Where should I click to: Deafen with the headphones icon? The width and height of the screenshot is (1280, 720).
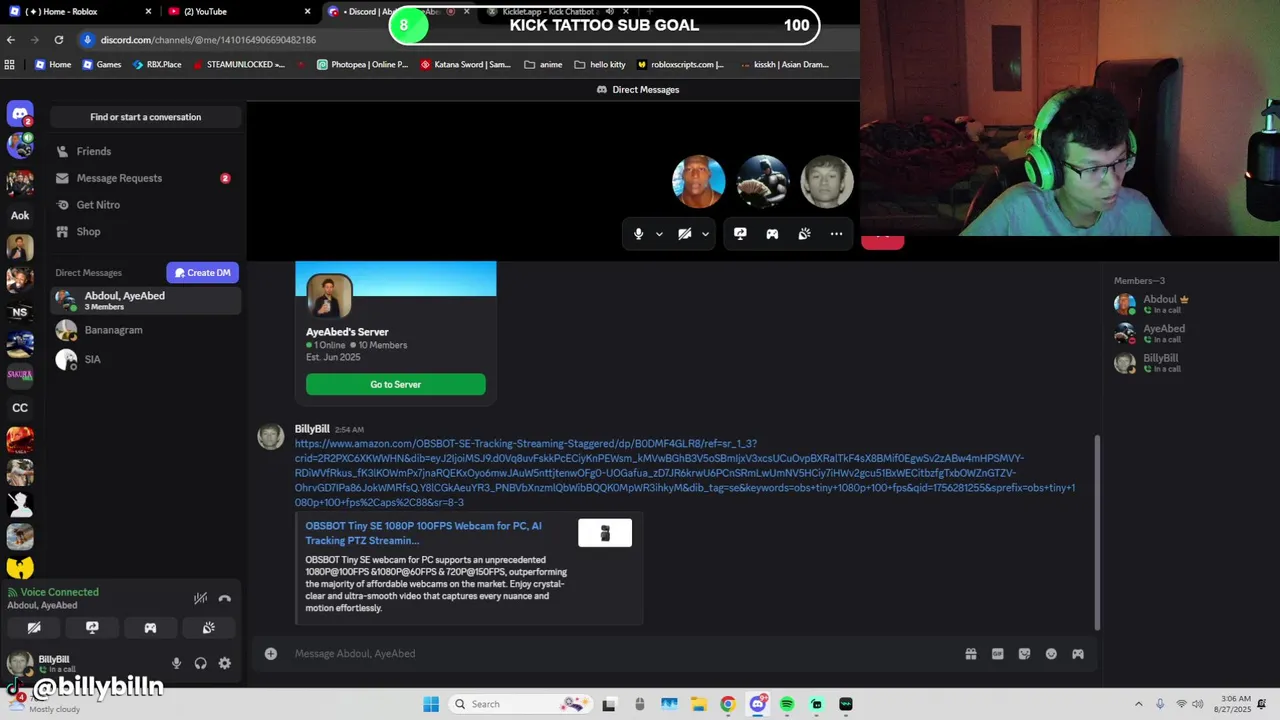pyautogui.click(x=200, y=663)
